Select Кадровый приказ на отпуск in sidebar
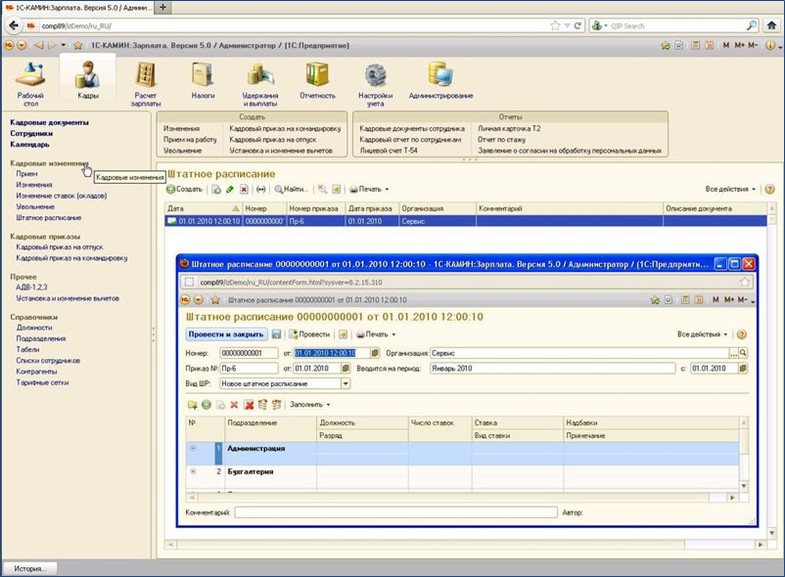 [62, 246]
